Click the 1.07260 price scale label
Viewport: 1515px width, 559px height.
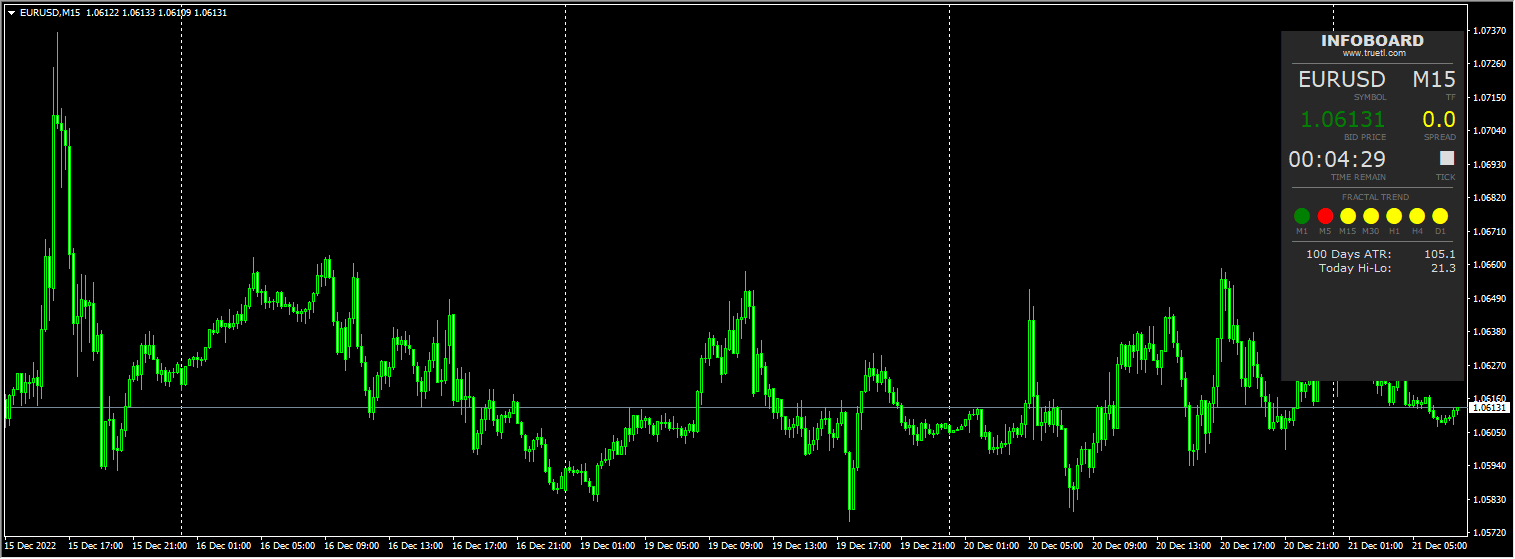[x=1489, y=64]
